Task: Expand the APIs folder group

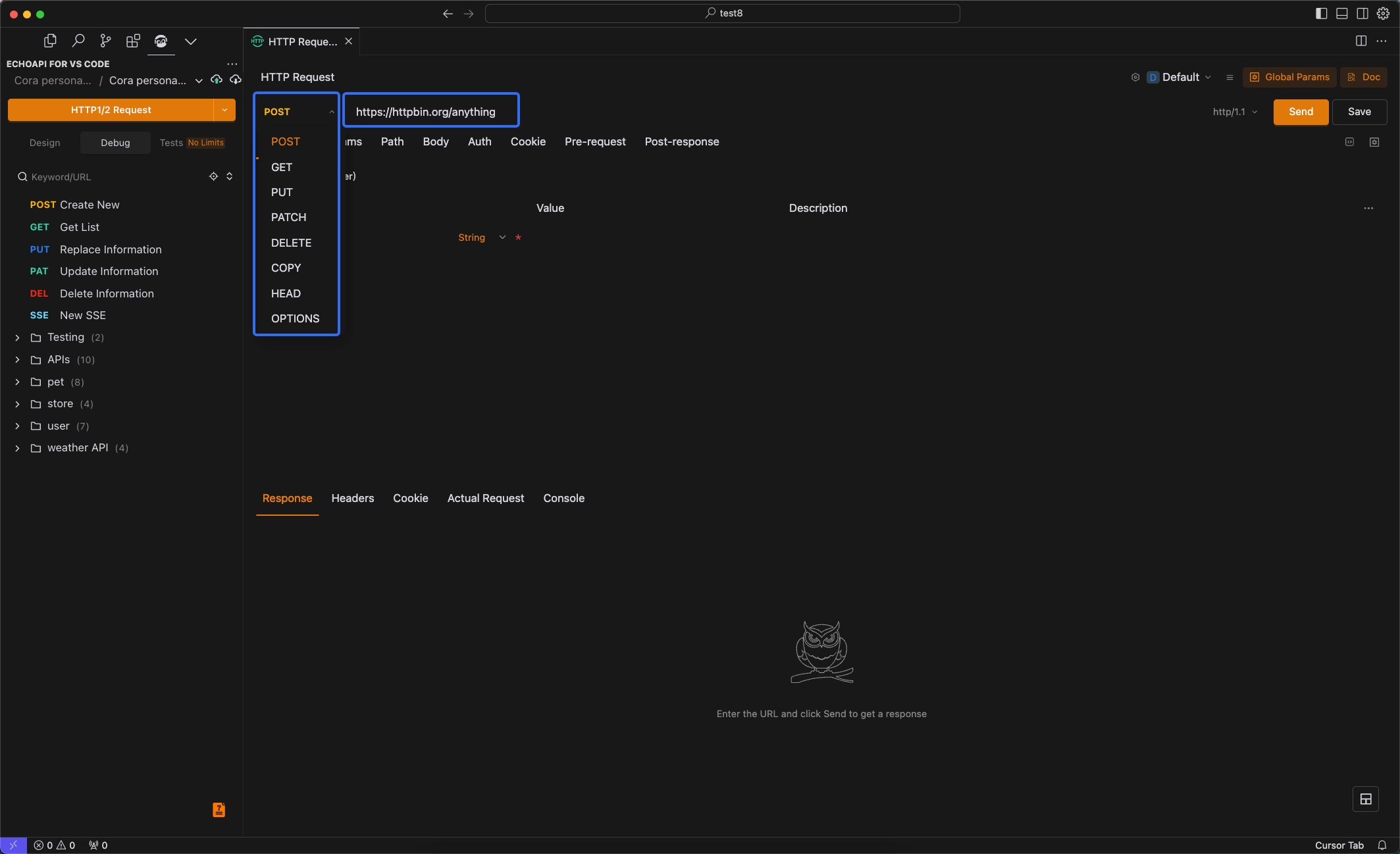Action: [x=16, y=359]
